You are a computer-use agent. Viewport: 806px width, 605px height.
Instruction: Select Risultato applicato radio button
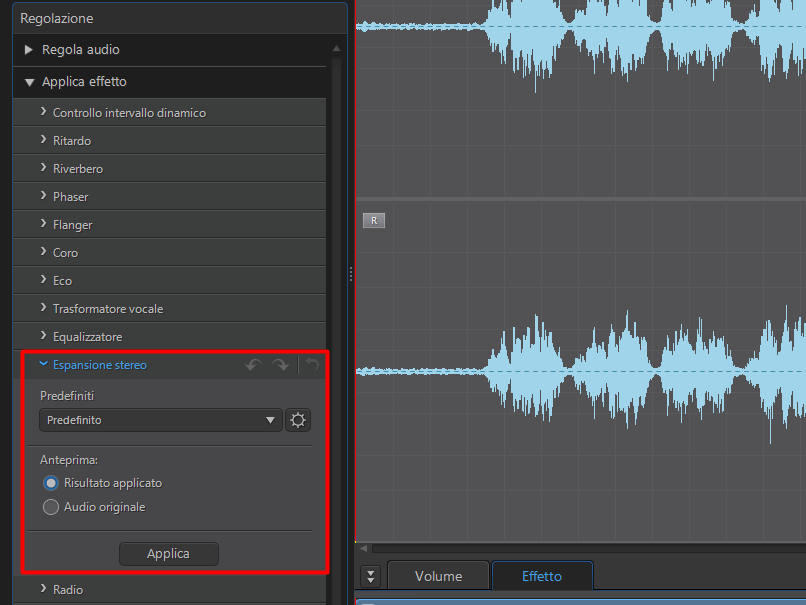point(51,483)
